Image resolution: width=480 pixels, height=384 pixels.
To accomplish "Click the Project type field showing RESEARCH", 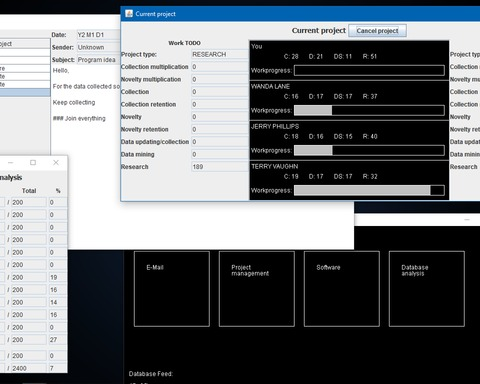I will click(220, 54).
